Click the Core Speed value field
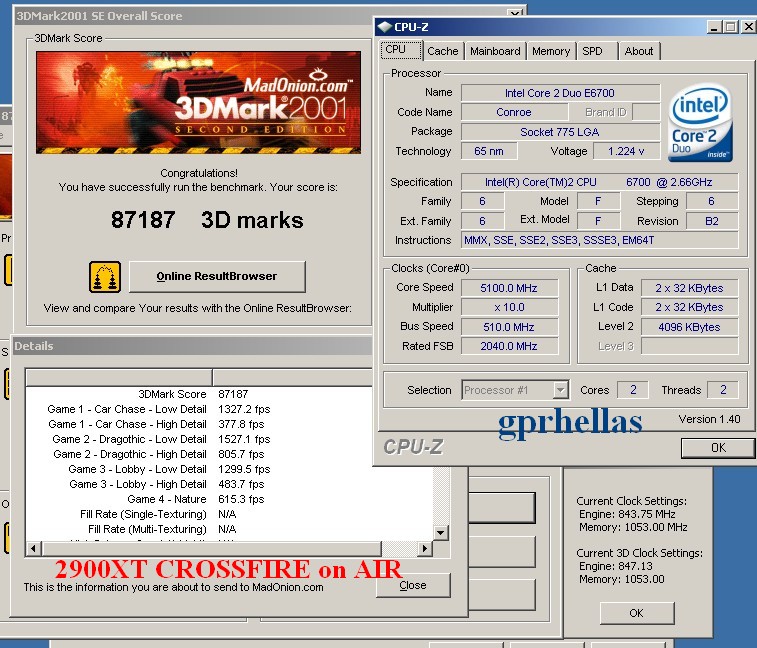 [509, 288]
